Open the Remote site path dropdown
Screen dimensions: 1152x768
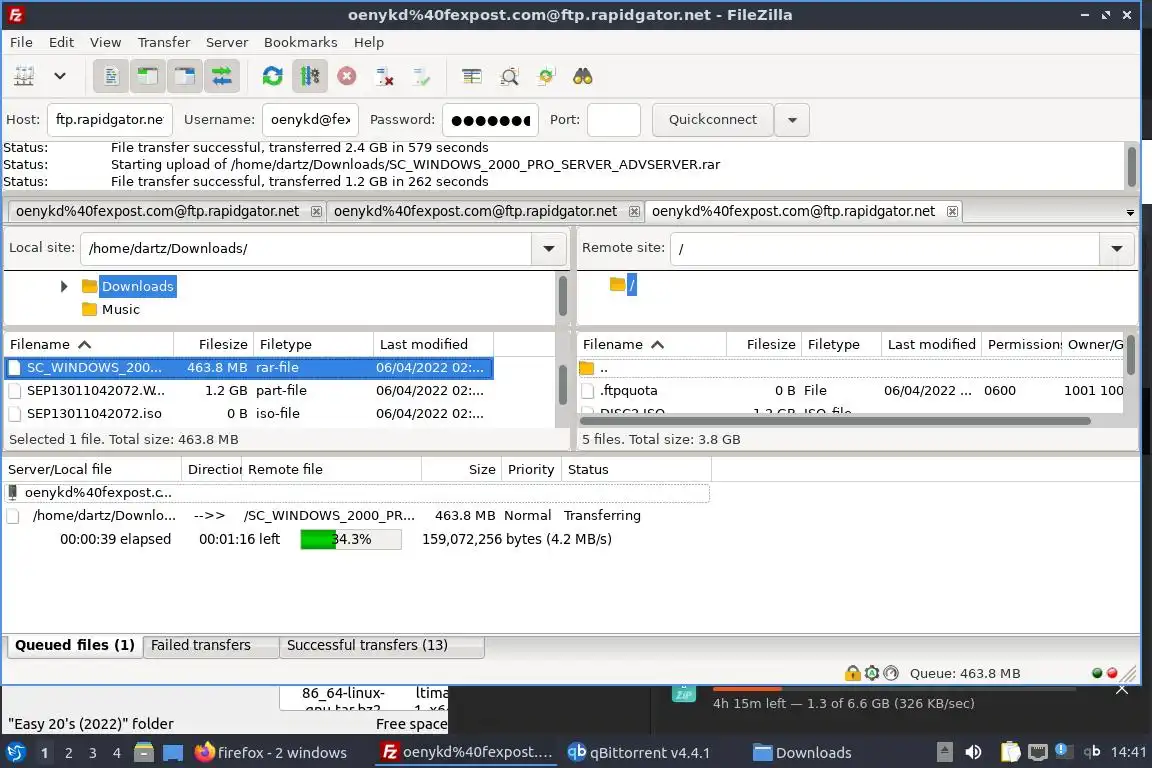tap(1117, 248)
